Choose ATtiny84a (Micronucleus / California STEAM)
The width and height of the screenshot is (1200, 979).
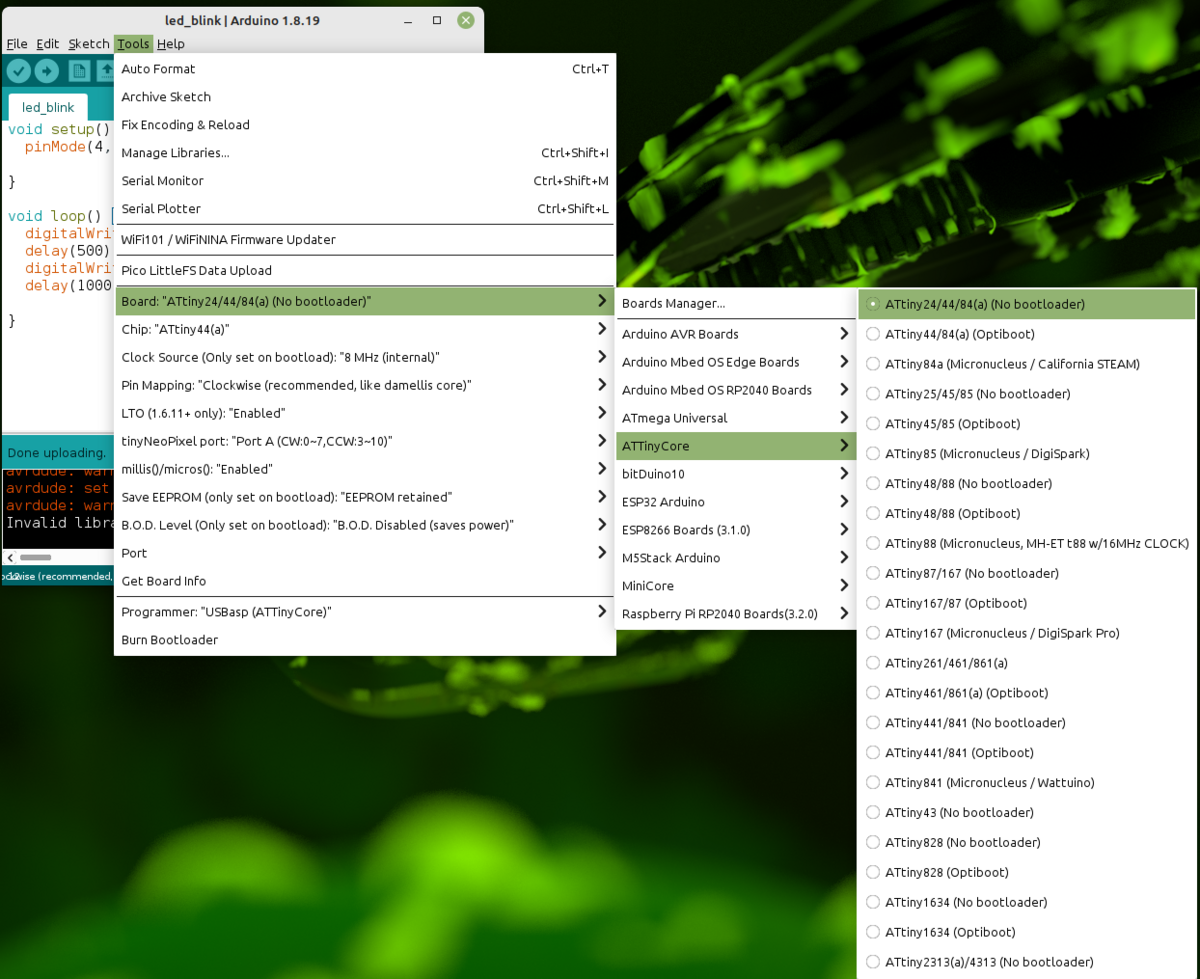(x=1027, y=364)
